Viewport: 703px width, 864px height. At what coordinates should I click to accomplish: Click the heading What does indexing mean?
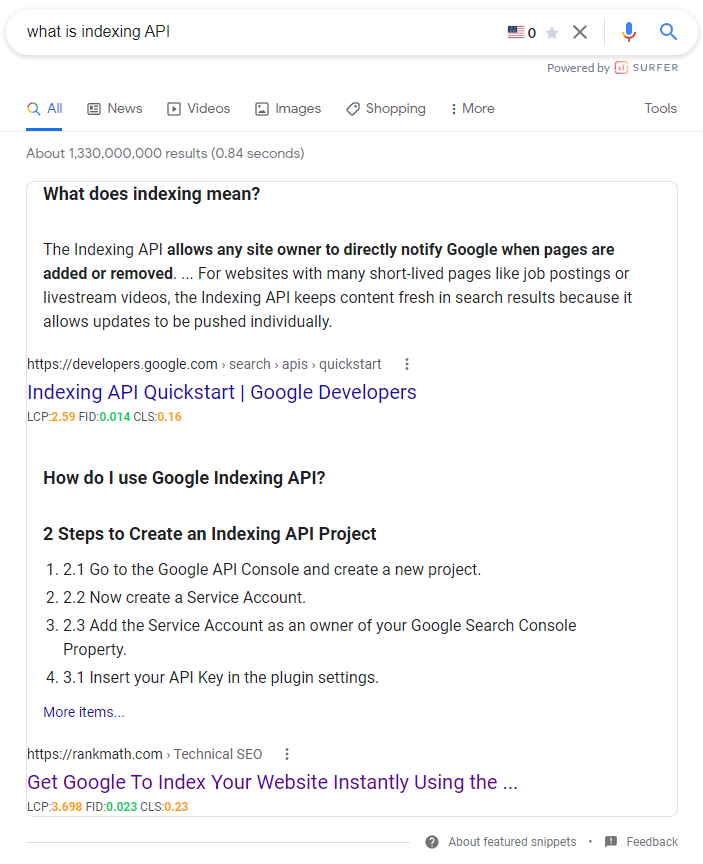[x=152, y=194]
